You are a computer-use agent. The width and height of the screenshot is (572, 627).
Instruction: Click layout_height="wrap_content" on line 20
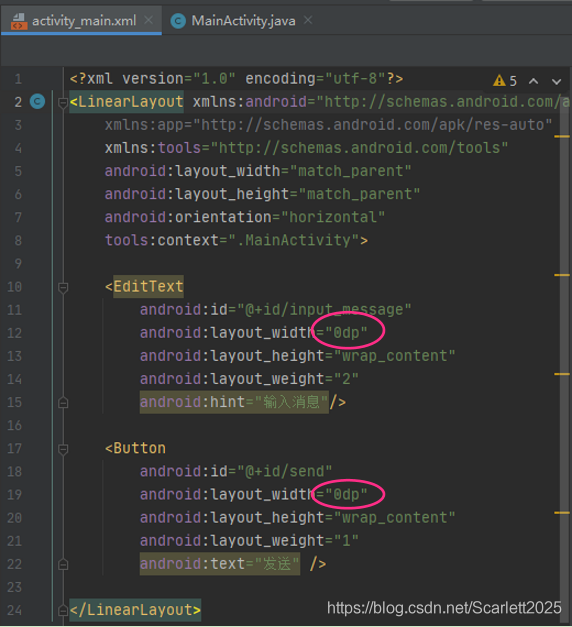coord(298,517)
